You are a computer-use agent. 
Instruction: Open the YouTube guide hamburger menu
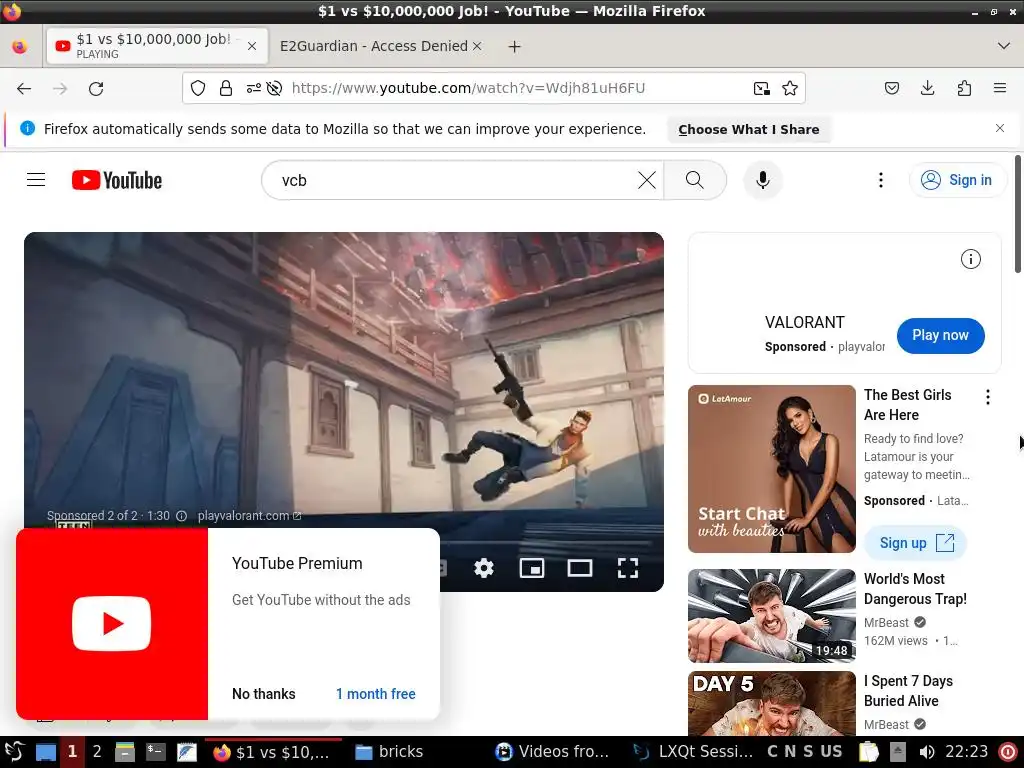[36, 180]
